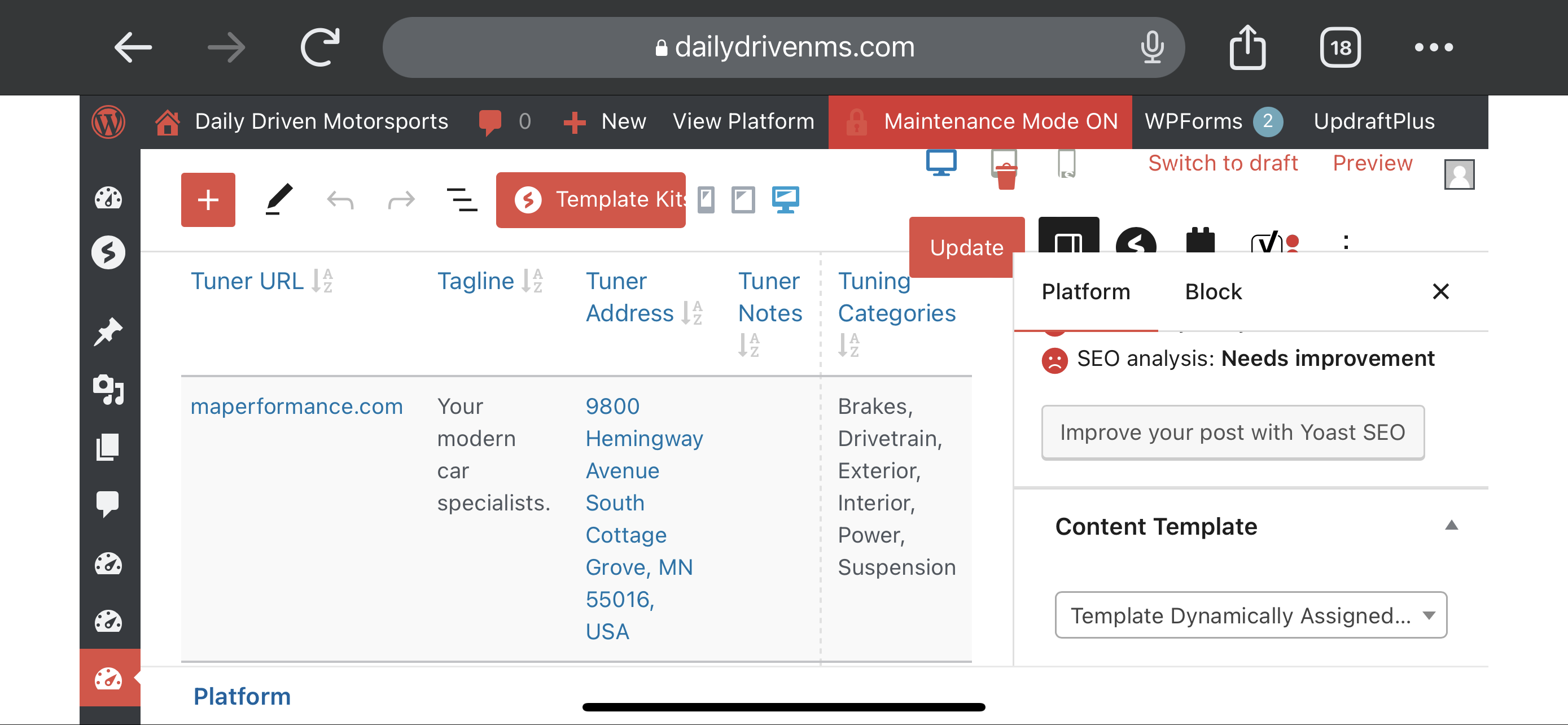The width and height of the screenshot is (1568, 725).
Task: Visit site via Daily Driven Motorsports
Action: pos(301,122)
